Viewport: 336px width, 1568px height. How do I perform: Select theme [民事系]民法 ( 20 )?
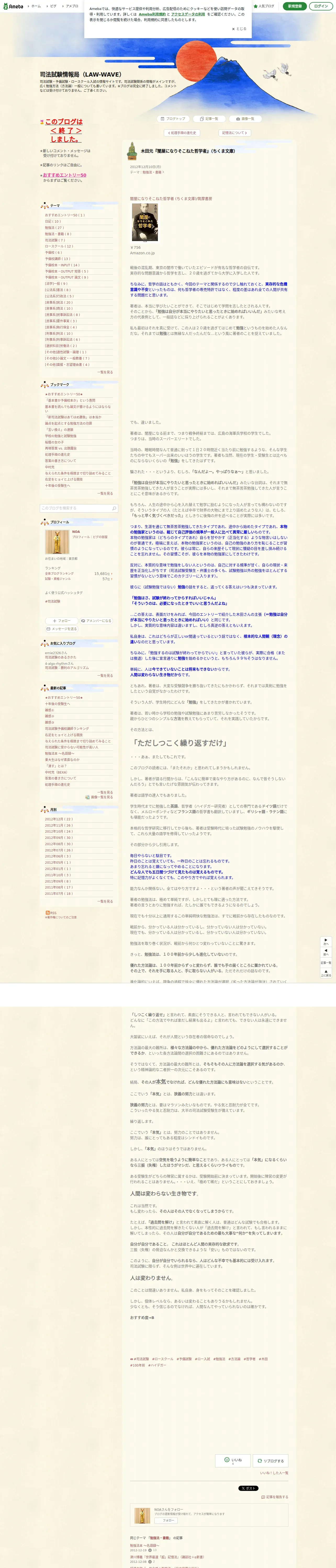pyautogui.click(x=59, y=303)
